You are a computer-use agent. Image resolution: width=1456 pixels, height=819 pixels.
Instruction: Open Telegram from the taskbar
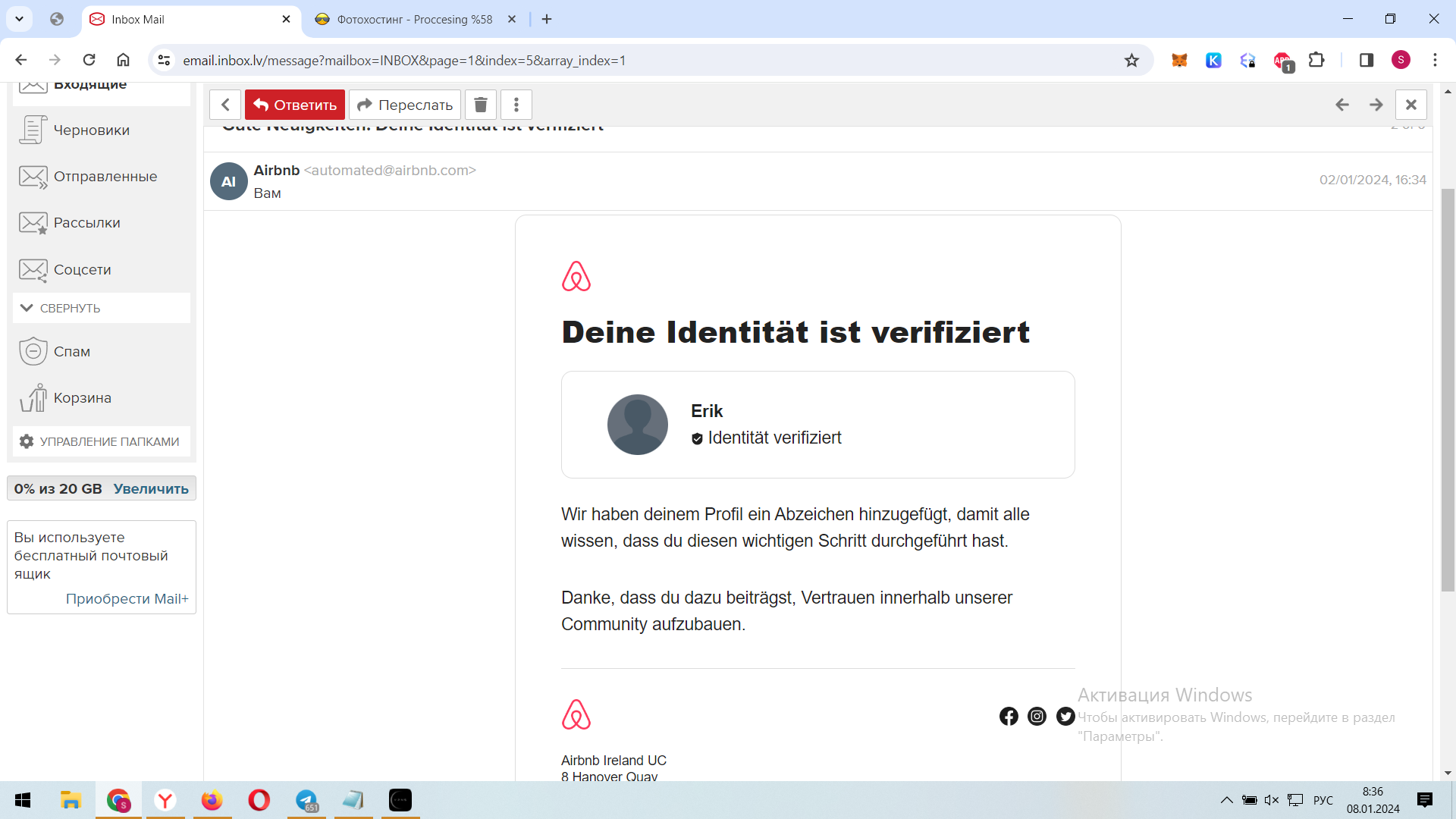tap(306, 800)
